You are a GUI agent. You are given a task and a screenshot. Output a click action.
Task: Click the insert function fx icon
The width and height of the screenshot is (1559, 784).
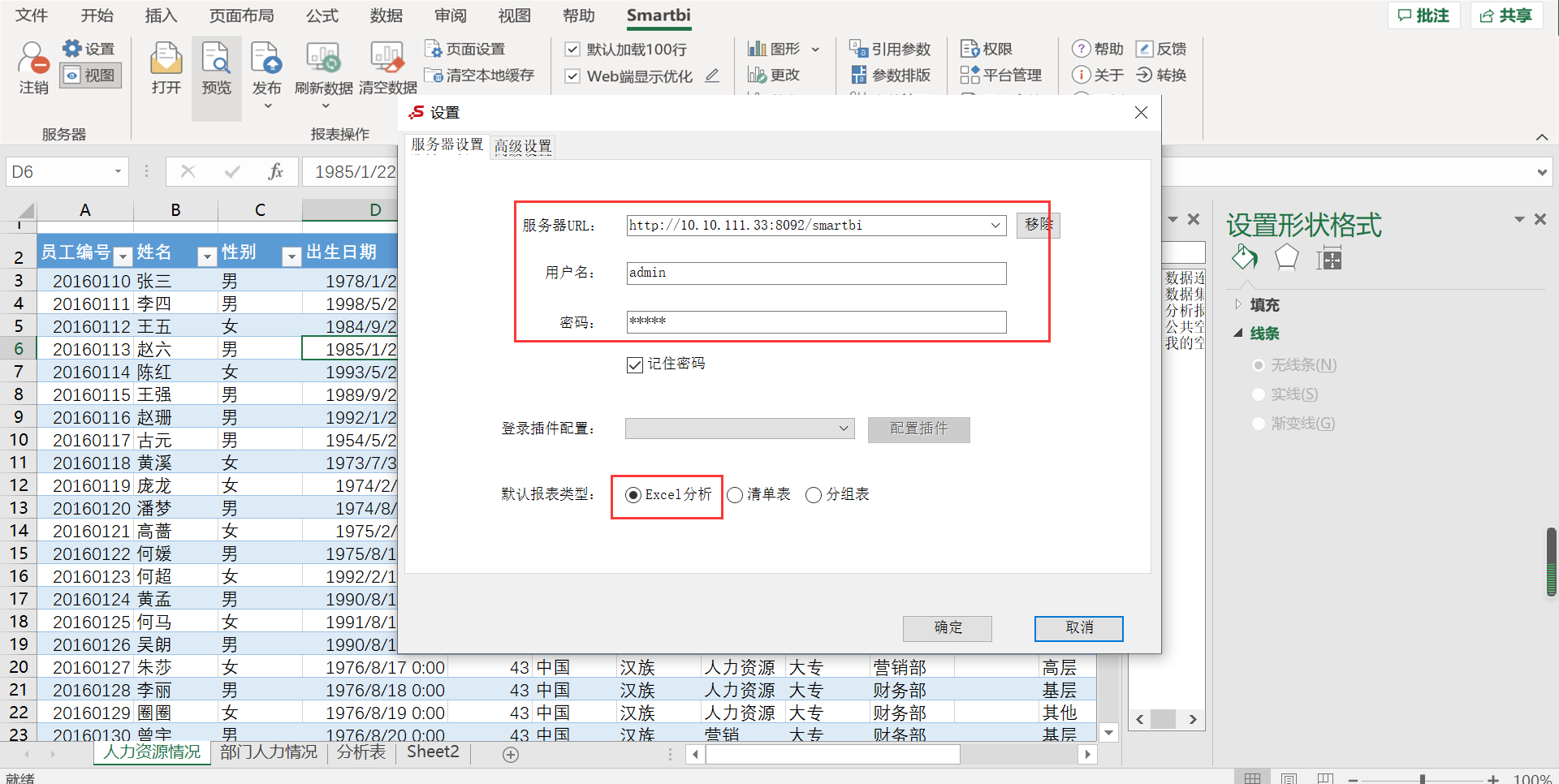275,171
